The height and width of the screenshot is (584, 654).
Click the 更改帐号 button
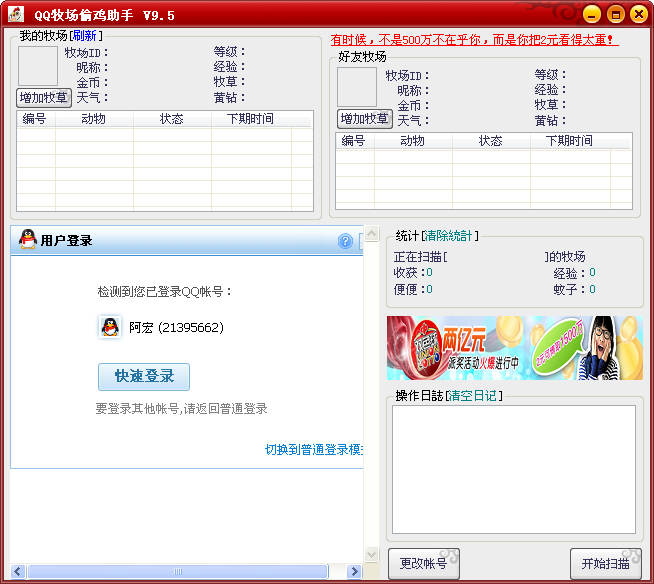click(x=424, y=564)
